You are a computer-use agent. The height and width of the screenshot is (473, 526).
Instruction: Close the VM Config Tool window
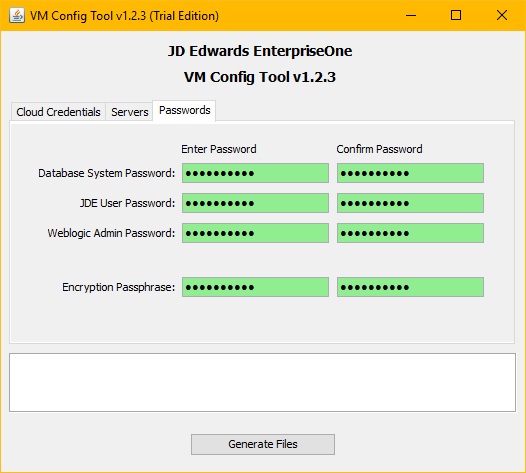pos(502,15)
